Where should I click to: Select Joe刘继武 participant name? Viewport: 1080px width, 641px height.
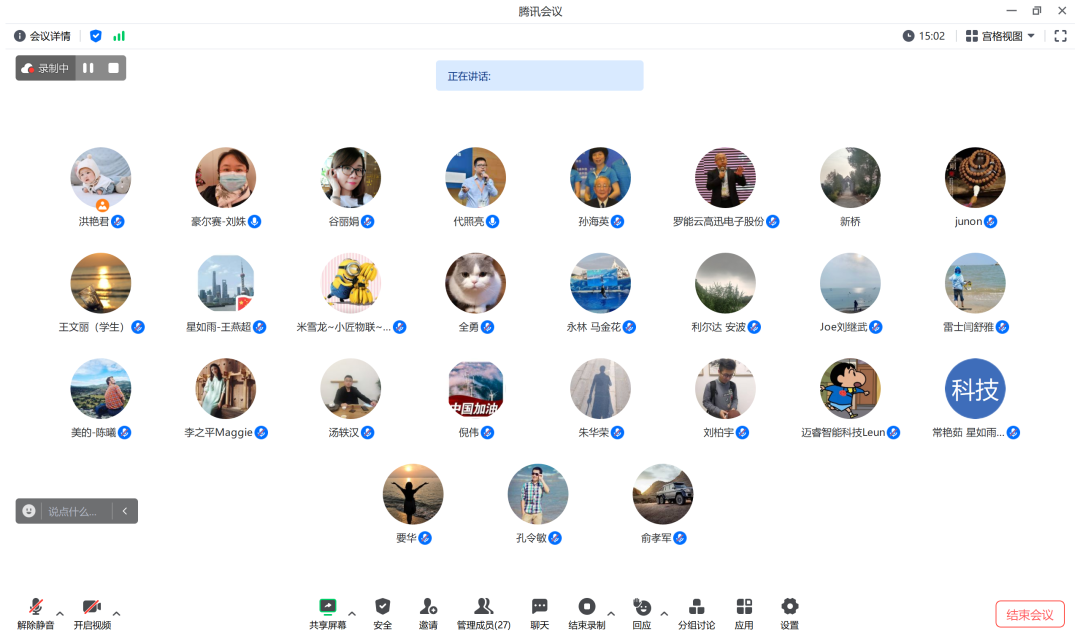pyautogui.click(x=843, y=327)
